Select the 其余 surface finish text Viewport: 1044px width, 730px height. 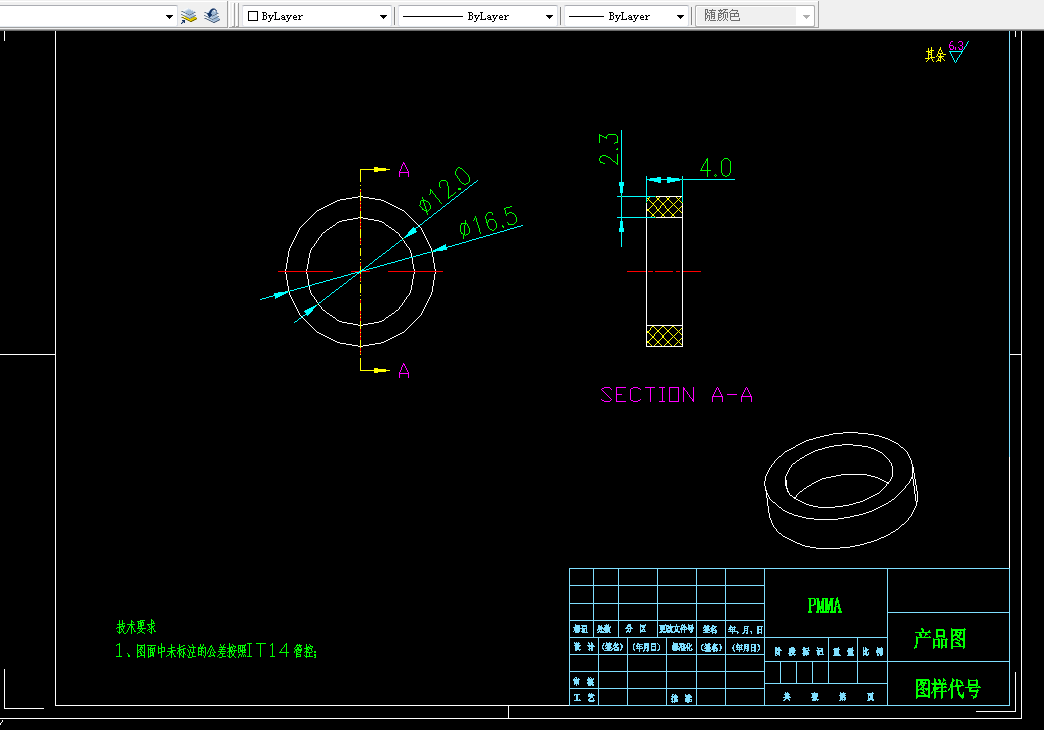935,55
